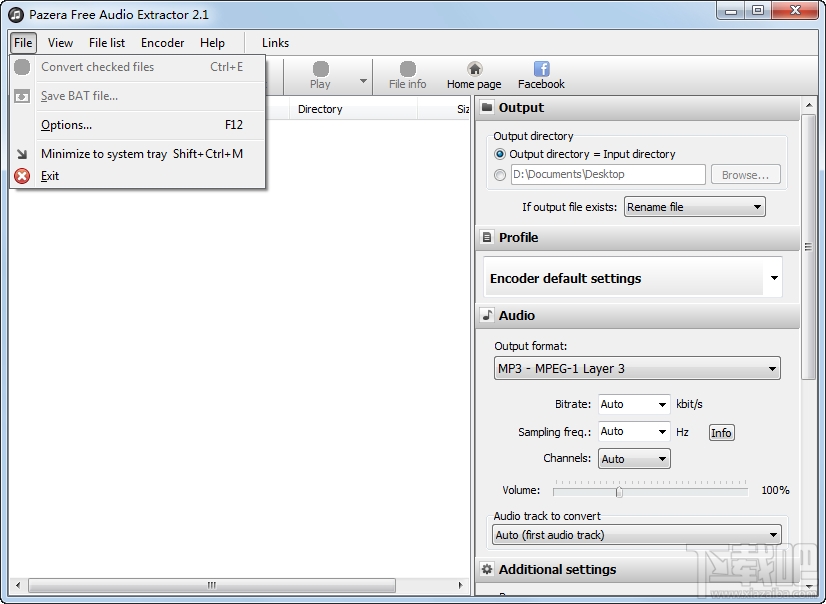Click the Exit icon in the File menu
The height and width of the screenshot is (604, 826).
[22, 176]
